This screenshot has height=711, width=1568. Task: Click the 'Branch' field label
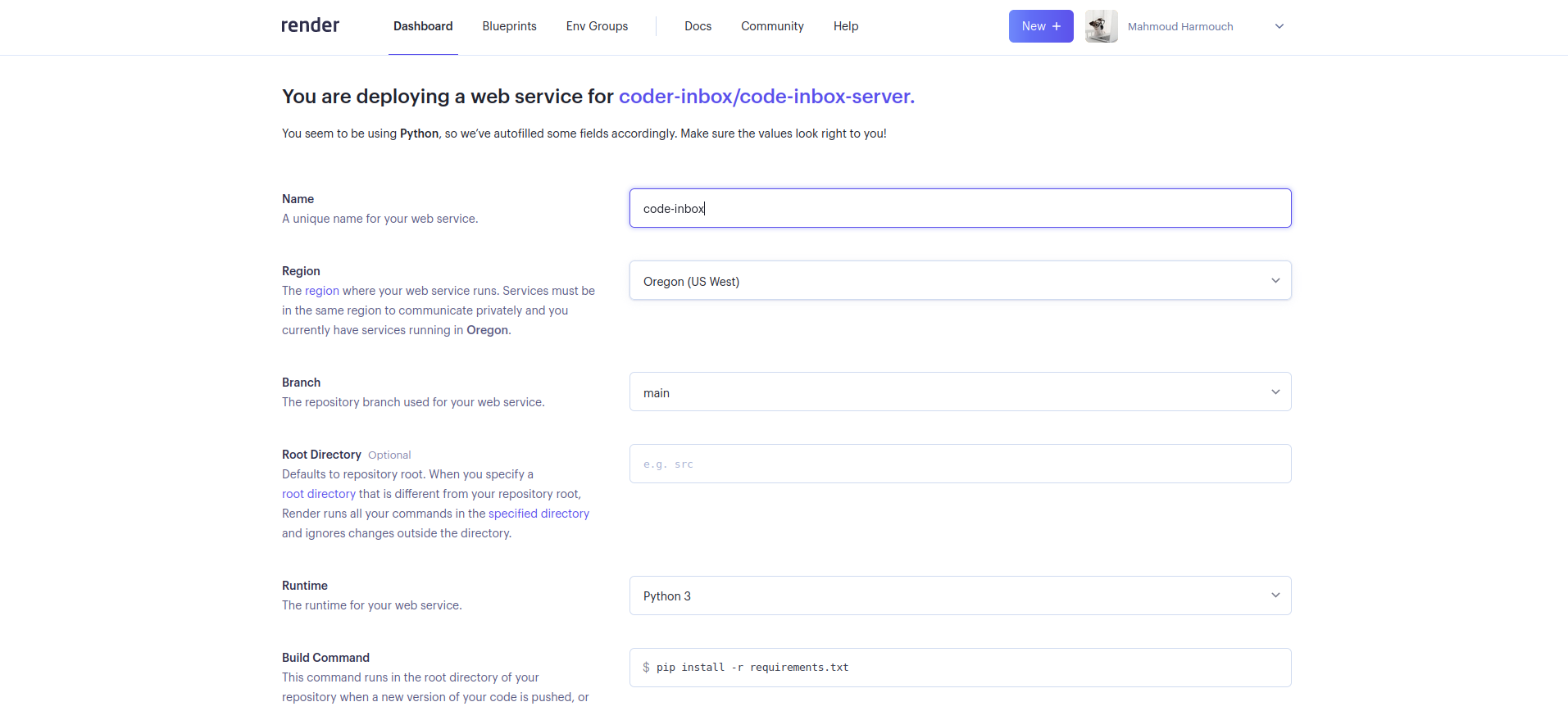click(301, 383)
